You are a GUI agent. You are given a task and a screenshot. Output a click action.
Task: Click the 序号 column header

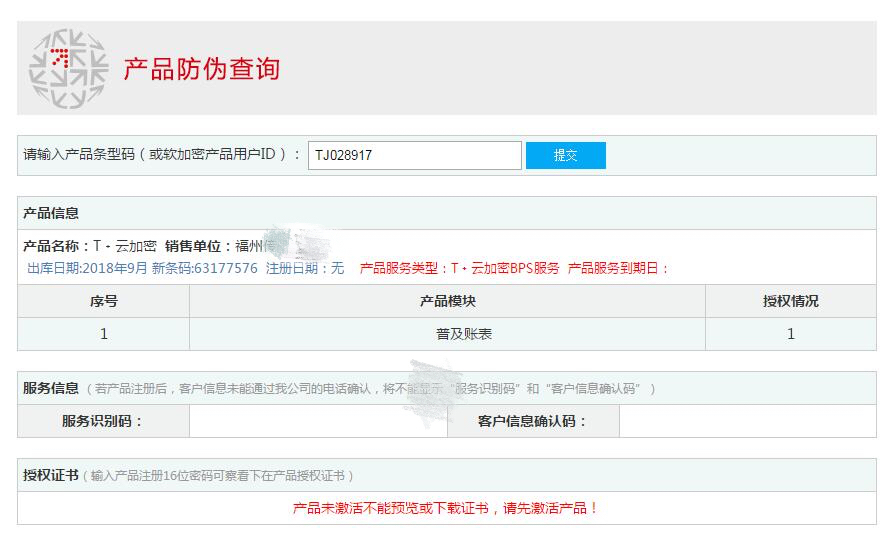(103, 301)
